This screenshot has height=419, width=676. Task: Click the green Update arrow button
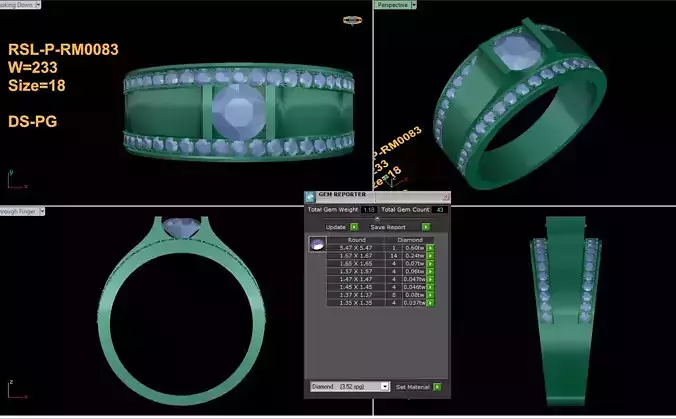[354, 227]
